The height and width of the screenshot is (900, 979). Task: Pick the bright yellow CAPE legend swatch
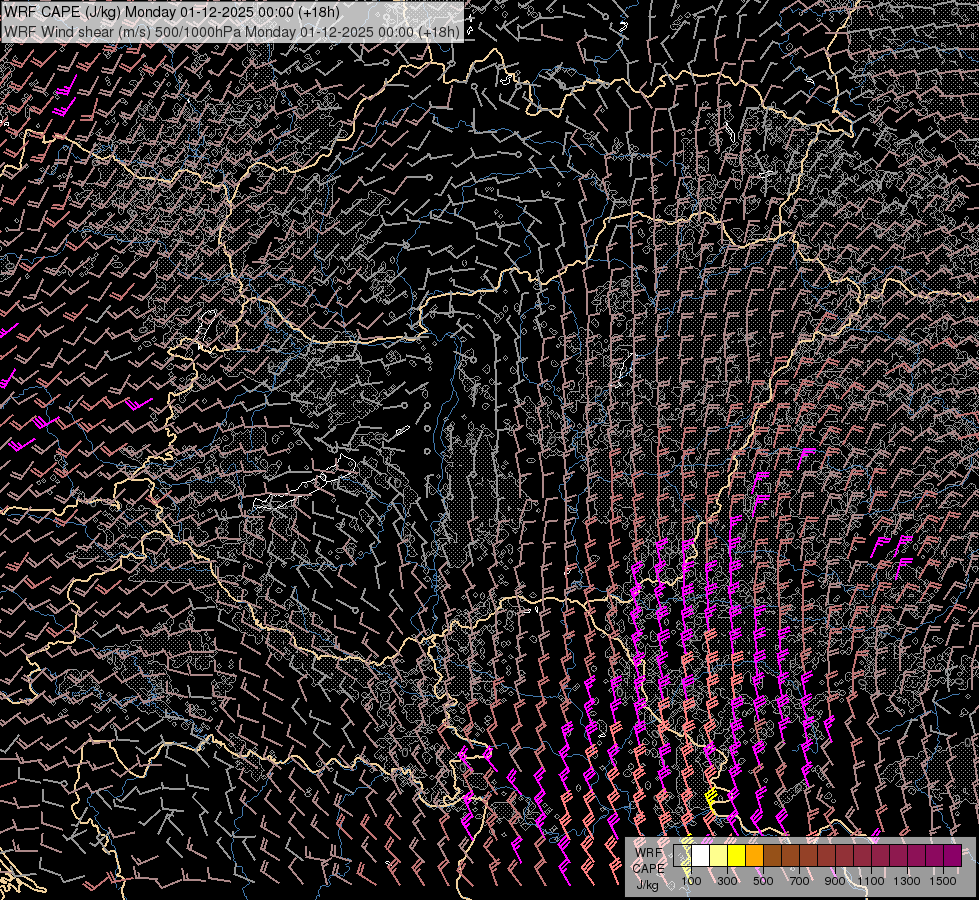(x=736, y=856)
